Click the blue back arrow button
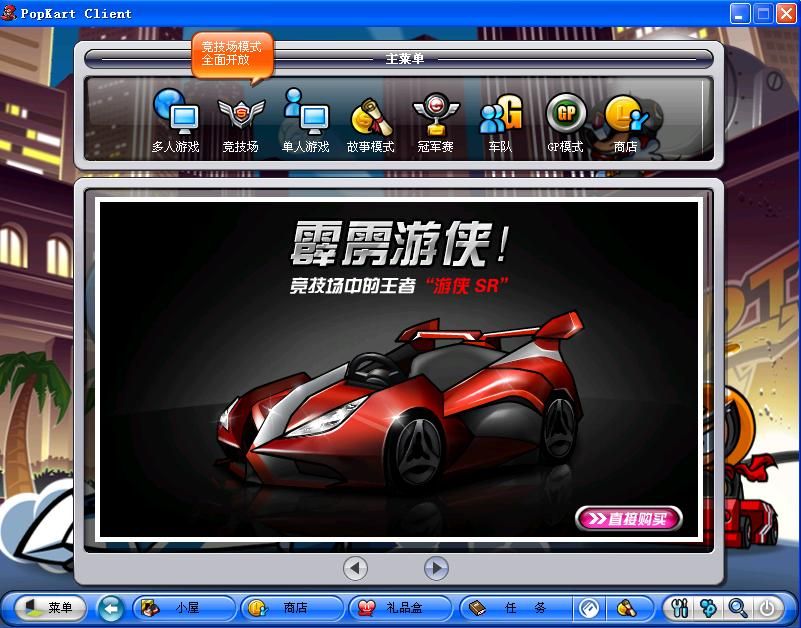This screenshot has height=628, width=801. (111, 607)
